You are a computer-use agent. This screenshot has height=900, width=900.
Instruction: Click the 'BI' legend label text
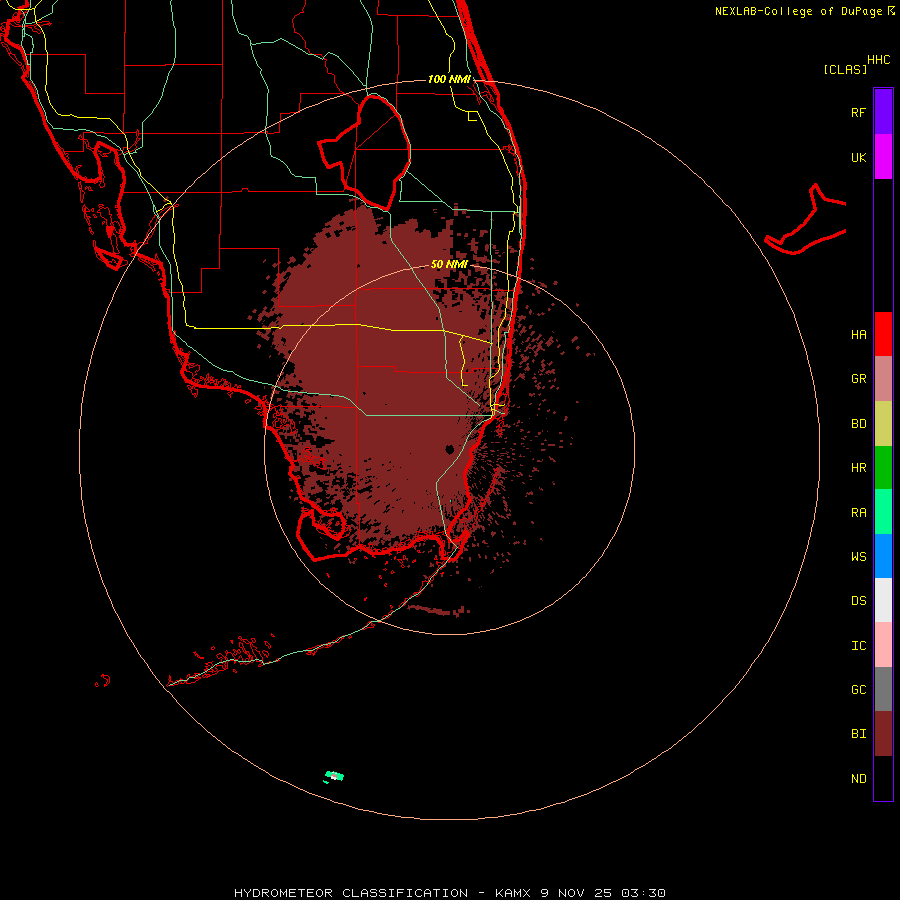coord(858,734)
